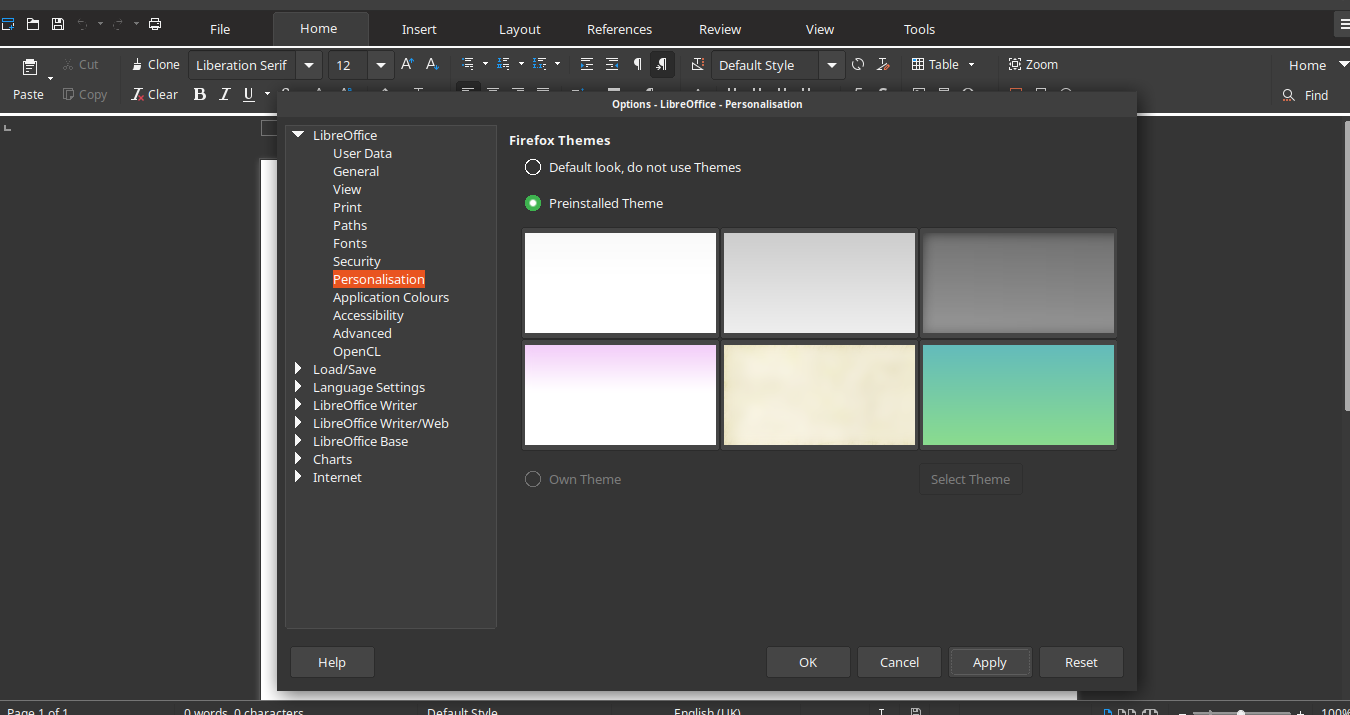Open the Liberation Serif font name dropdown
The height and width of the screenshot is (715, 1350).
(x=310, y=65)
